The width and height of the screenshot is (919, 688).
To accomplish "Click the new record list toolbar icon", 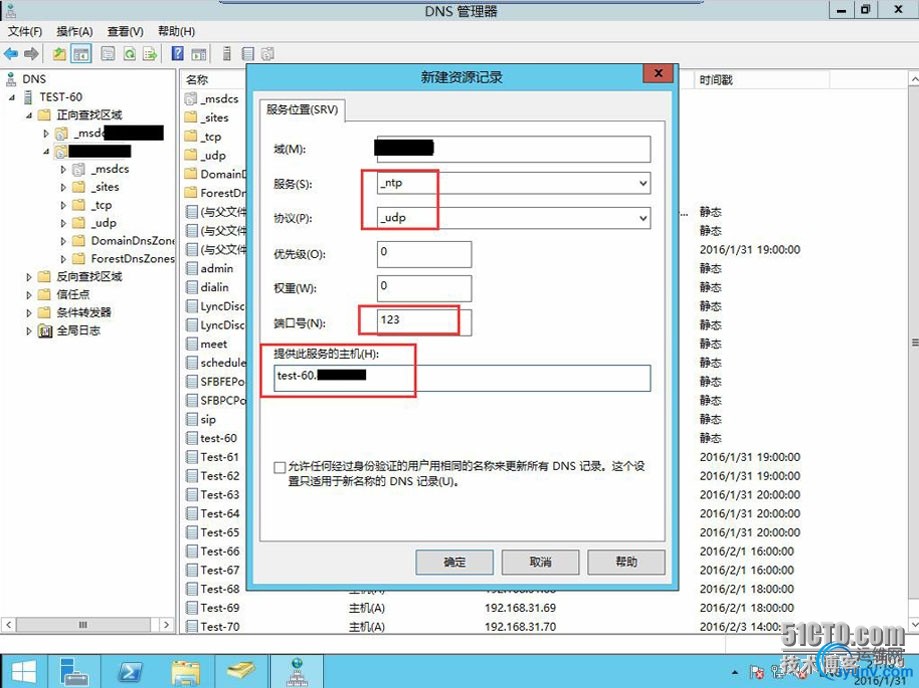I will coord(248,54).
